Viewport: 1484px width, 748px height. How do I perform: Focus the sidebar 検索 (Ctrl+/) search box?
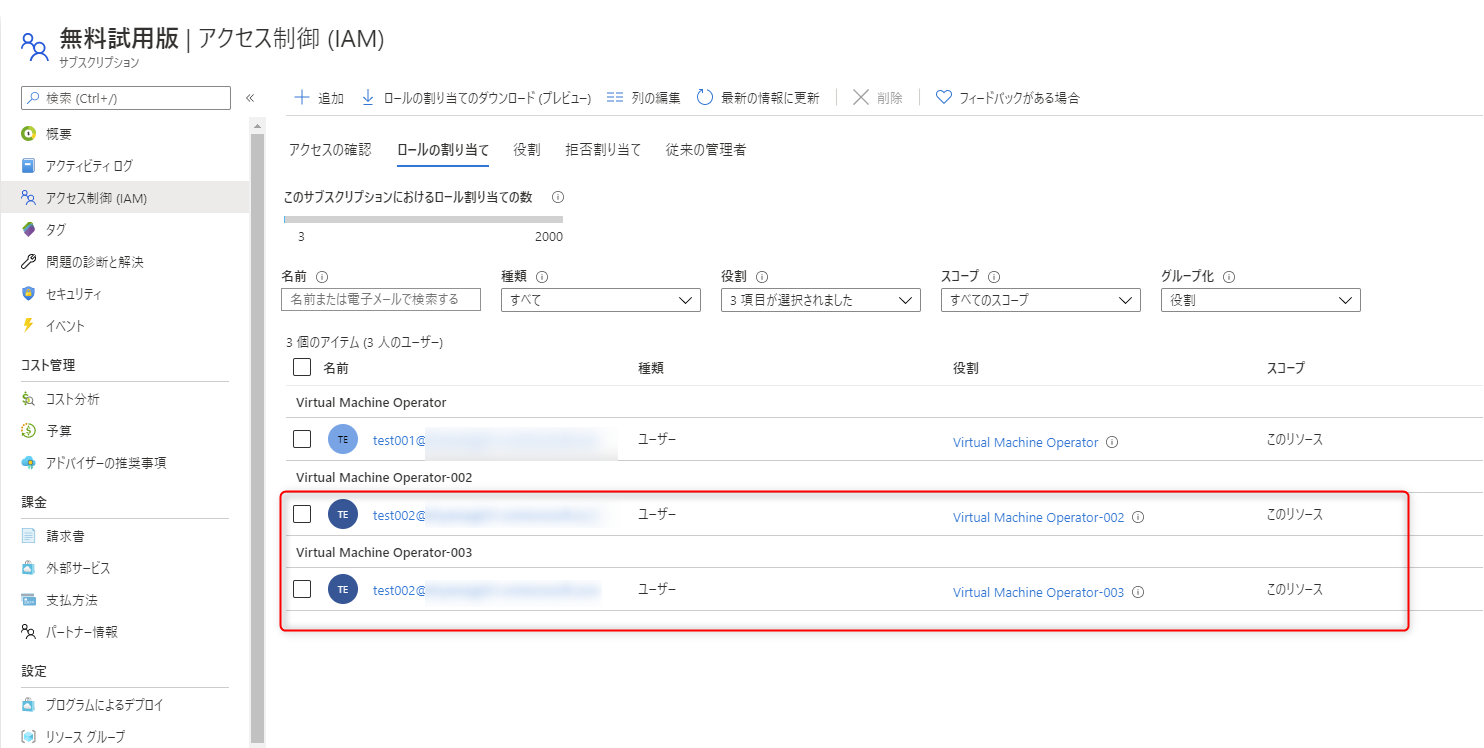(x=126, y=98)
